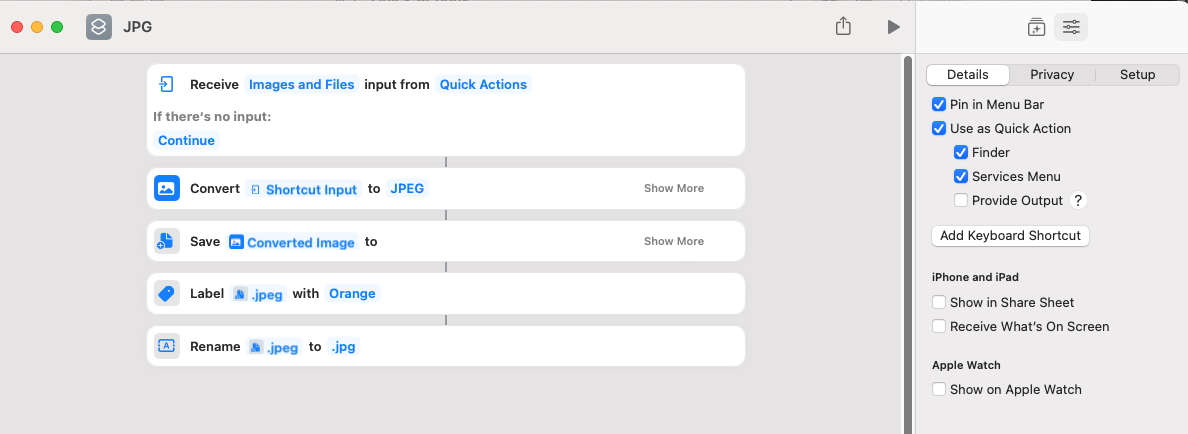
Task: Open the Action Library panel icon
Action: tap(1036, 27)
